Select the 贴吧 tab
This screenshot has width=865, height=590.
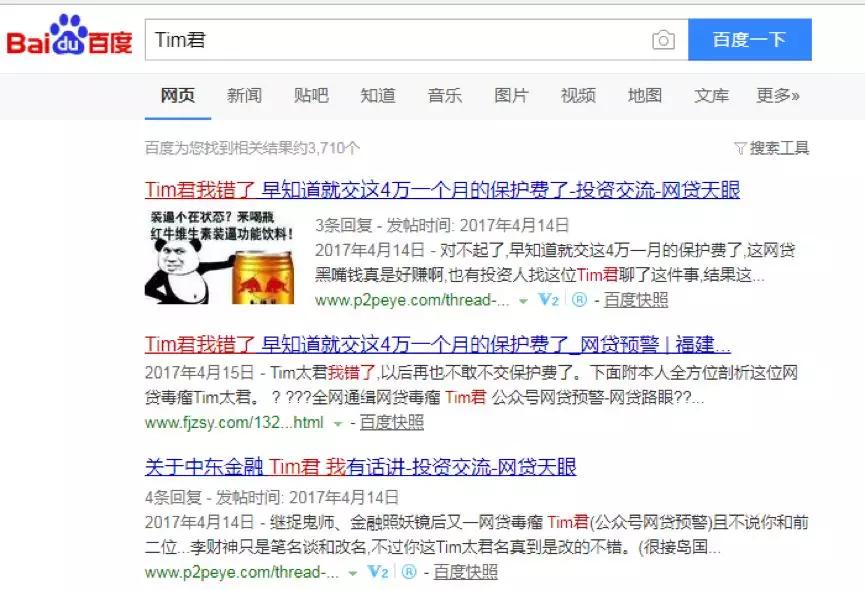point(311,95)
